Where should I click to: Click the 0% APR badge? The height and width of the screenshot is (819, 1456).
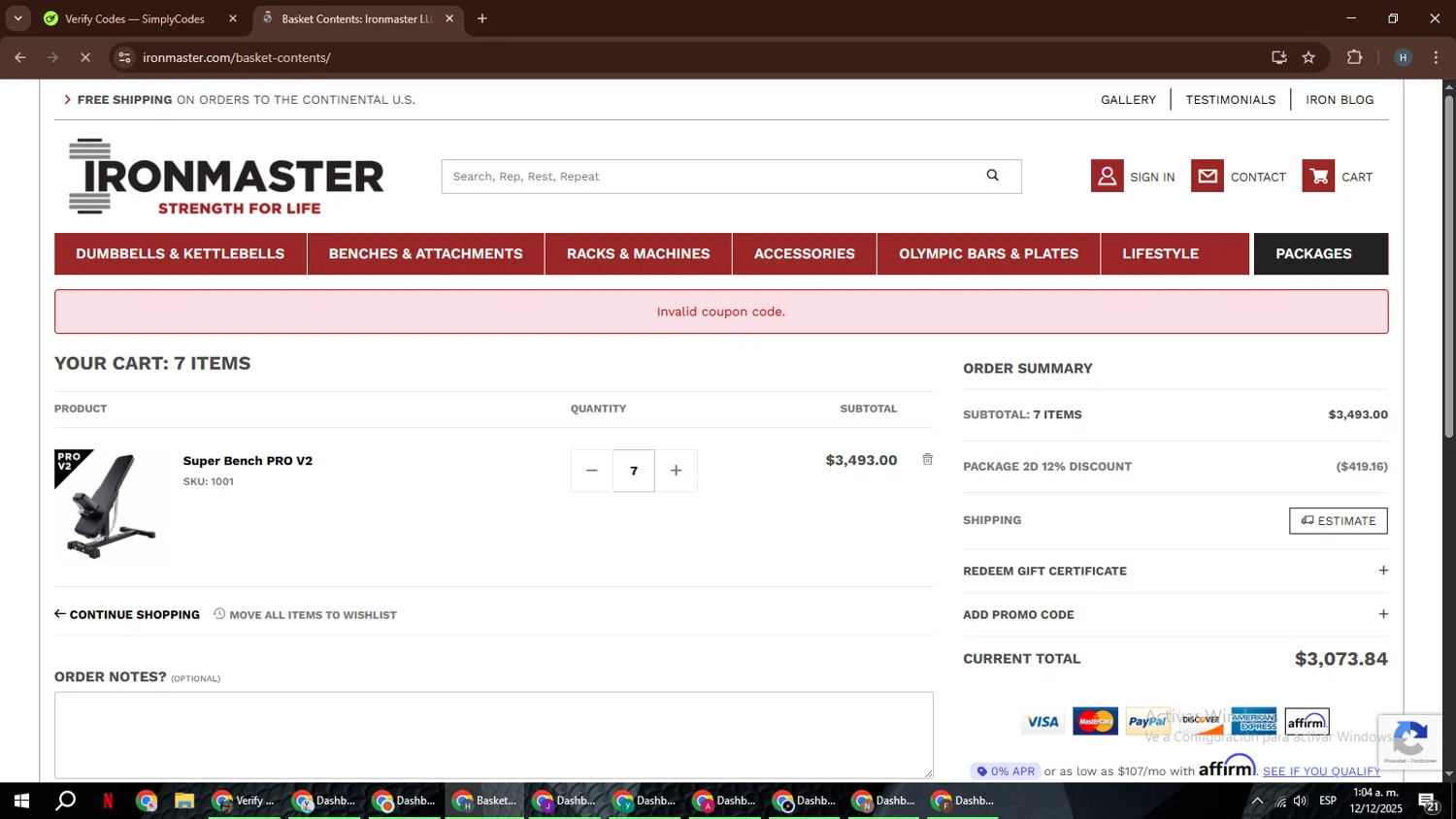click(x=1006, y=771)
